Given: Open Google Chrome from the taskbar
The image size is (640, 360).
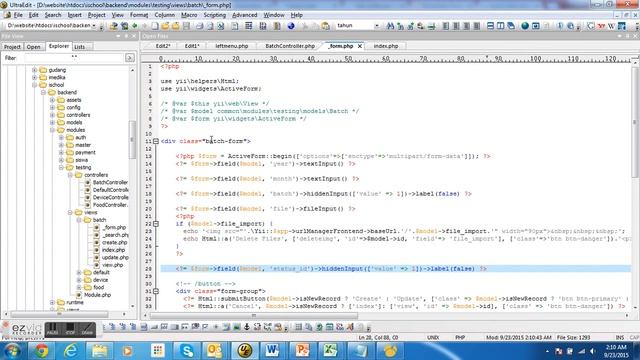Looking at the screenshot, I should point(41,351).
